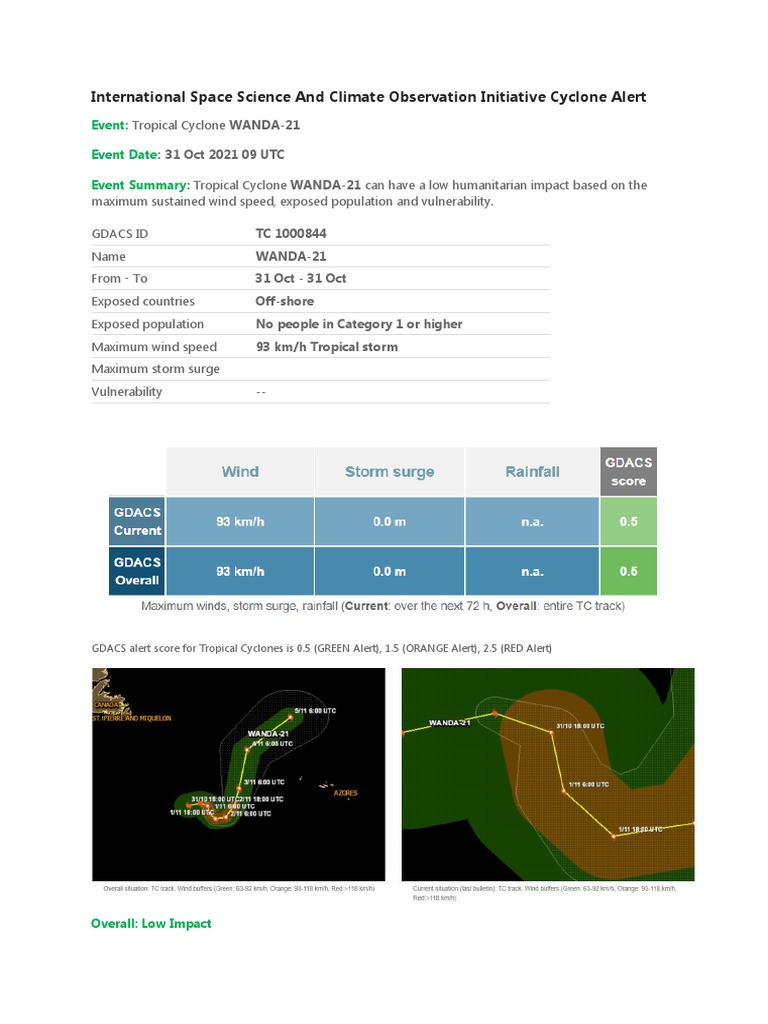Click the '5/11 6:00 UTC' track point label
This screenshot has width=768, height=1024.
tap(315, 711)
